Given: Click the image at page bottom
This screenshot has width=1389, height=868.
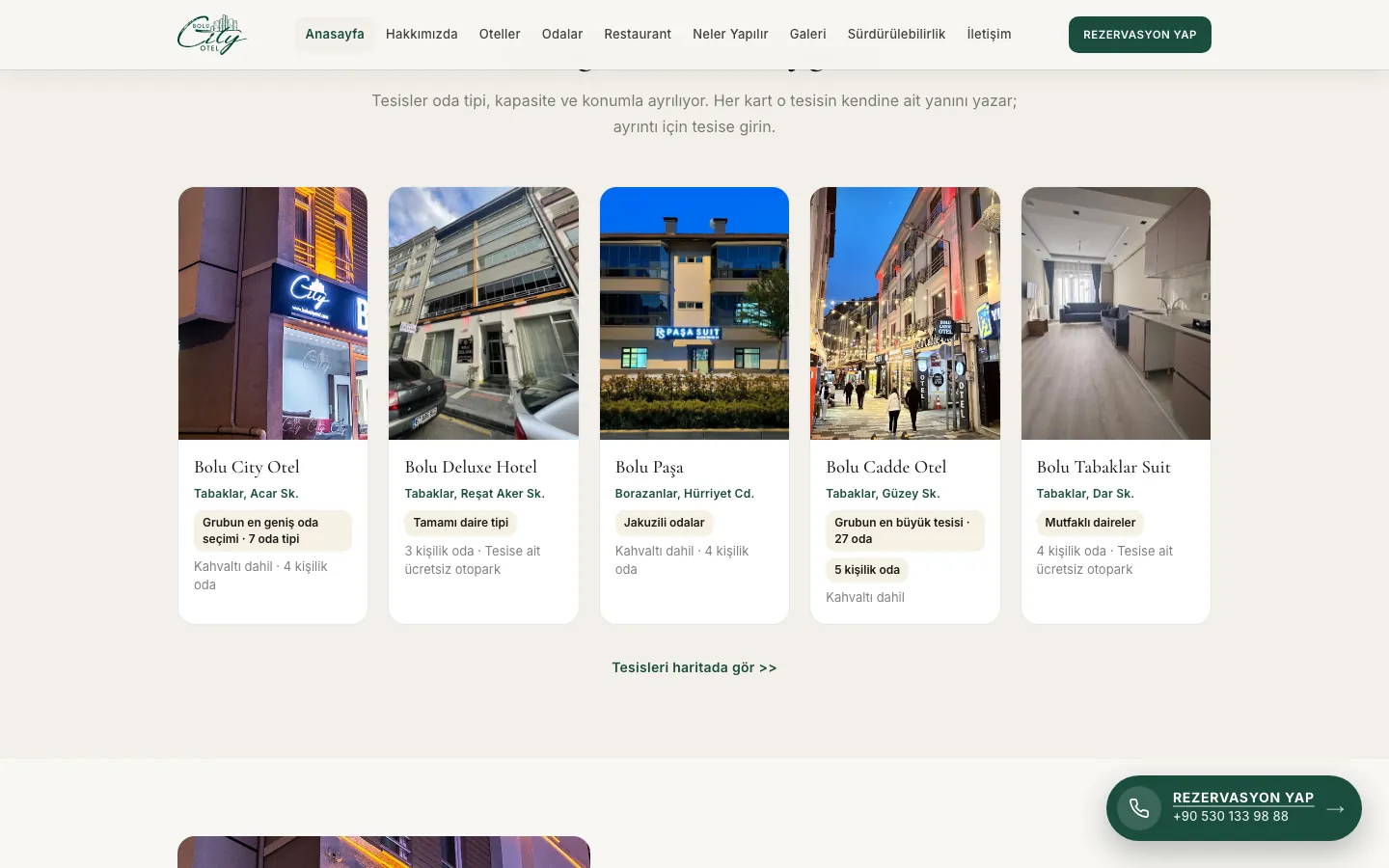Looking at the screenshot, I should pos(384,852).
